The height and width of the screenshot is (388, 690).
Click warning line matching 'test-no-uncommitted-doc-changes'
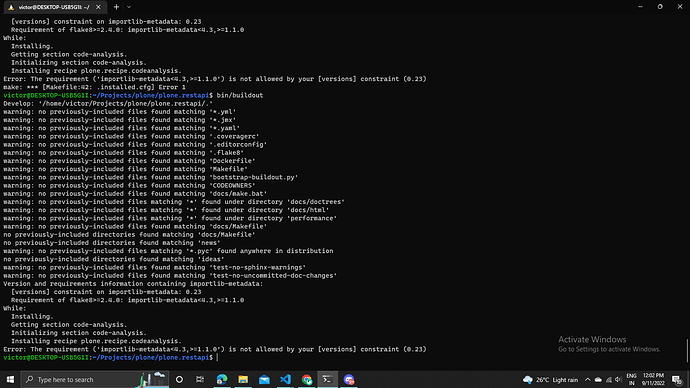[170, 275]
